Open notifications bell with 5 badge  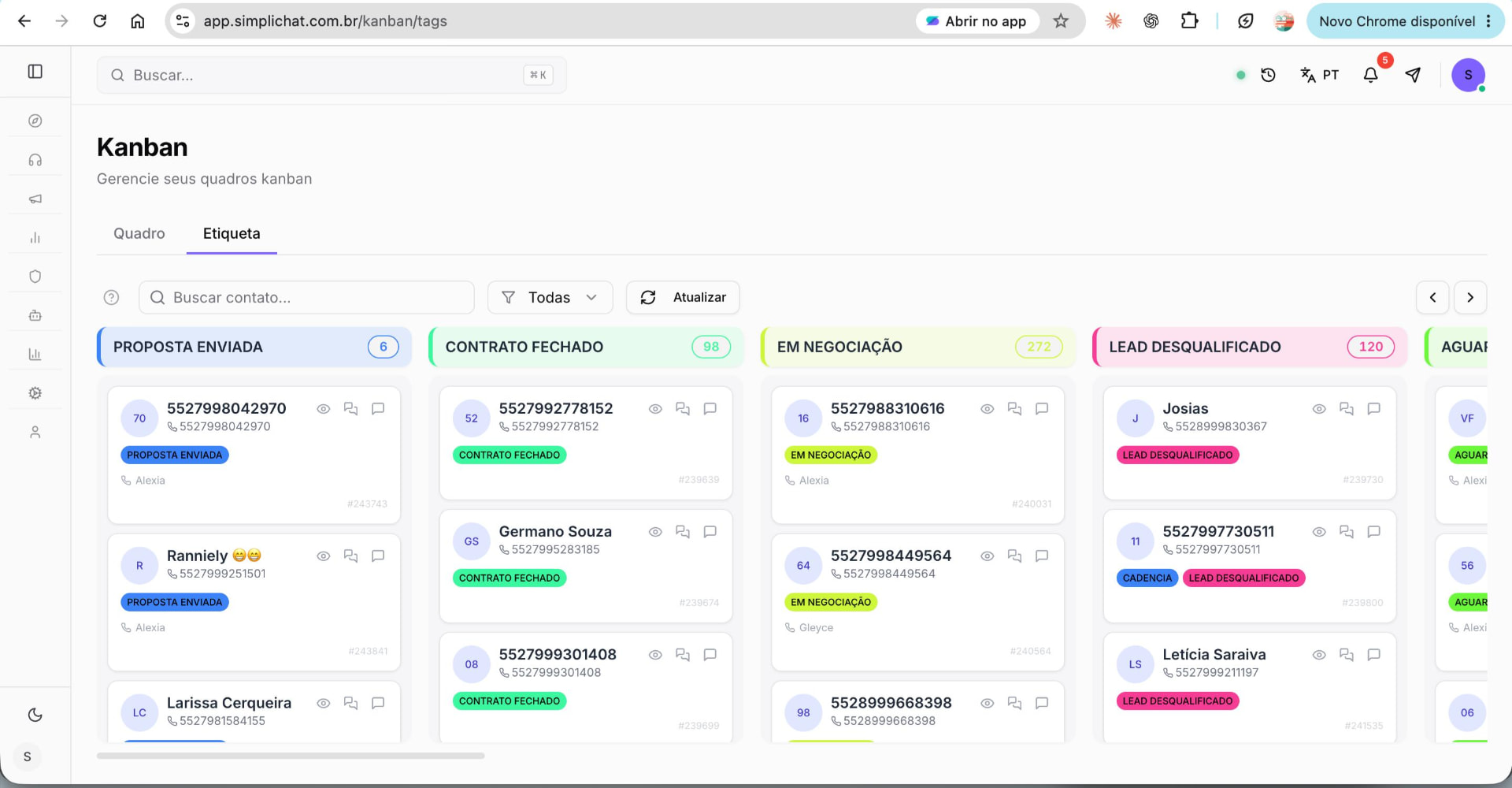click(x=1371, y=74)
